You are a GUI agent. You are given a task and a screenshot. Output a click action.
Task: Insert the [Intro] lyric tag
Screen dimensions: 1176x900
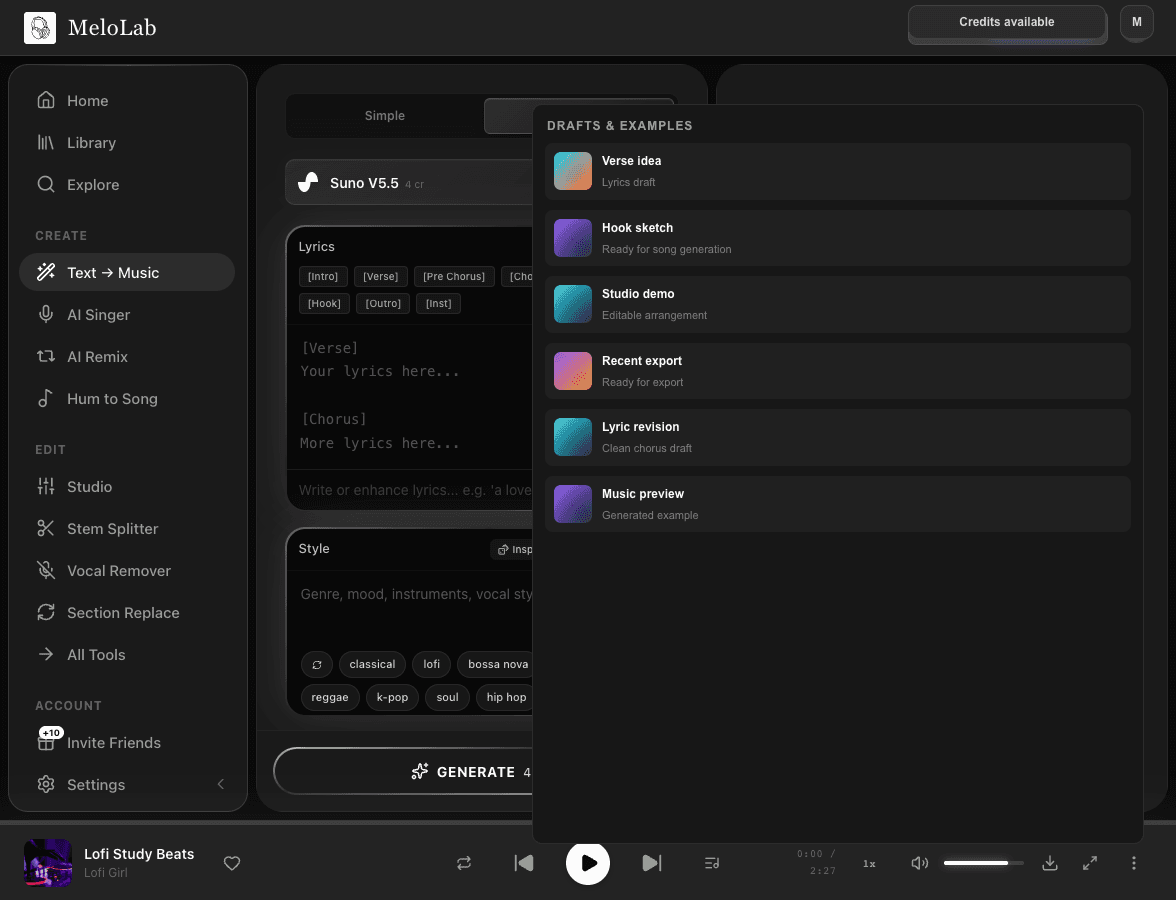pyautogui.click(x=323, y=276)
